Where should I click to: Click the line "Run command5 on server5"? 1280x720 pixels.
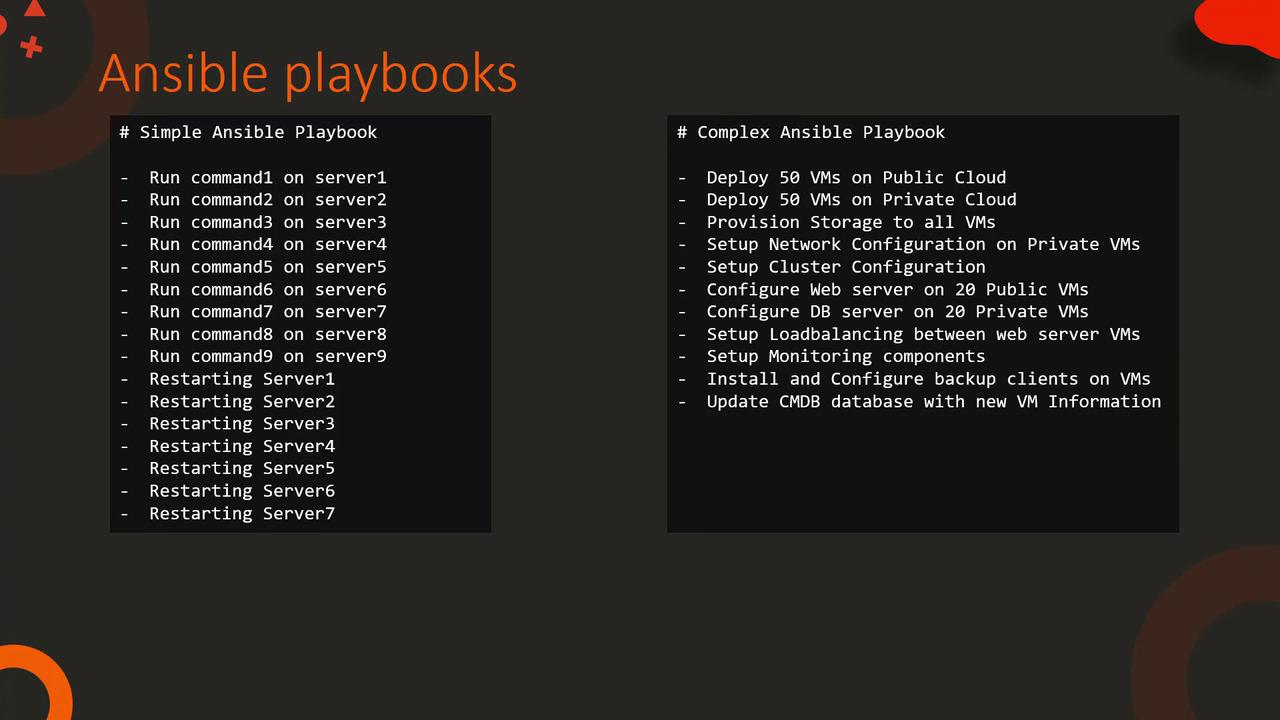point(268,267)
